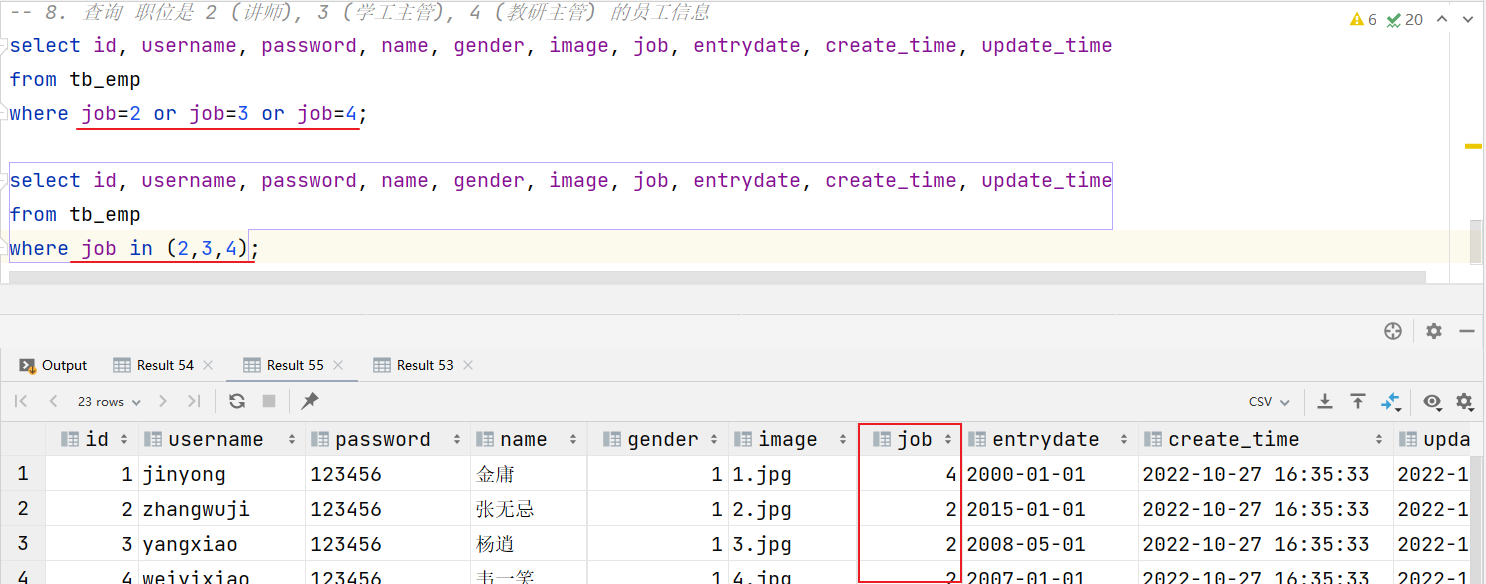Screen dimensions: 1486x584
Task: Reload the query result page
Action: (x=237, y=401)
